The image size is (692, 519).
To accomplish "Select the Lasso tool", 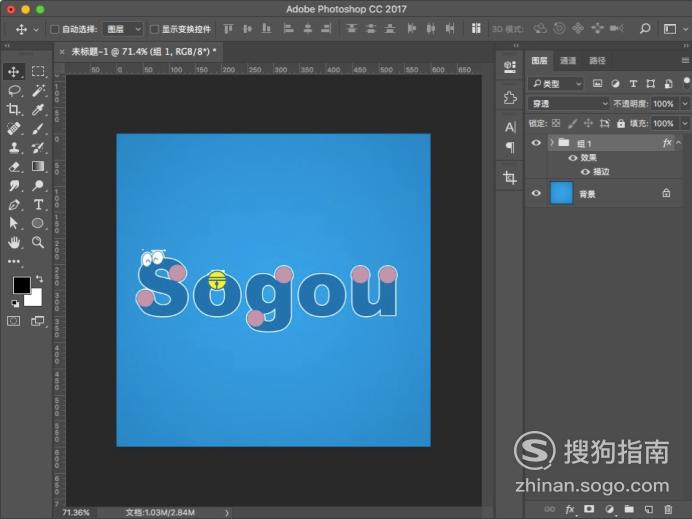I will pos(14,91).
